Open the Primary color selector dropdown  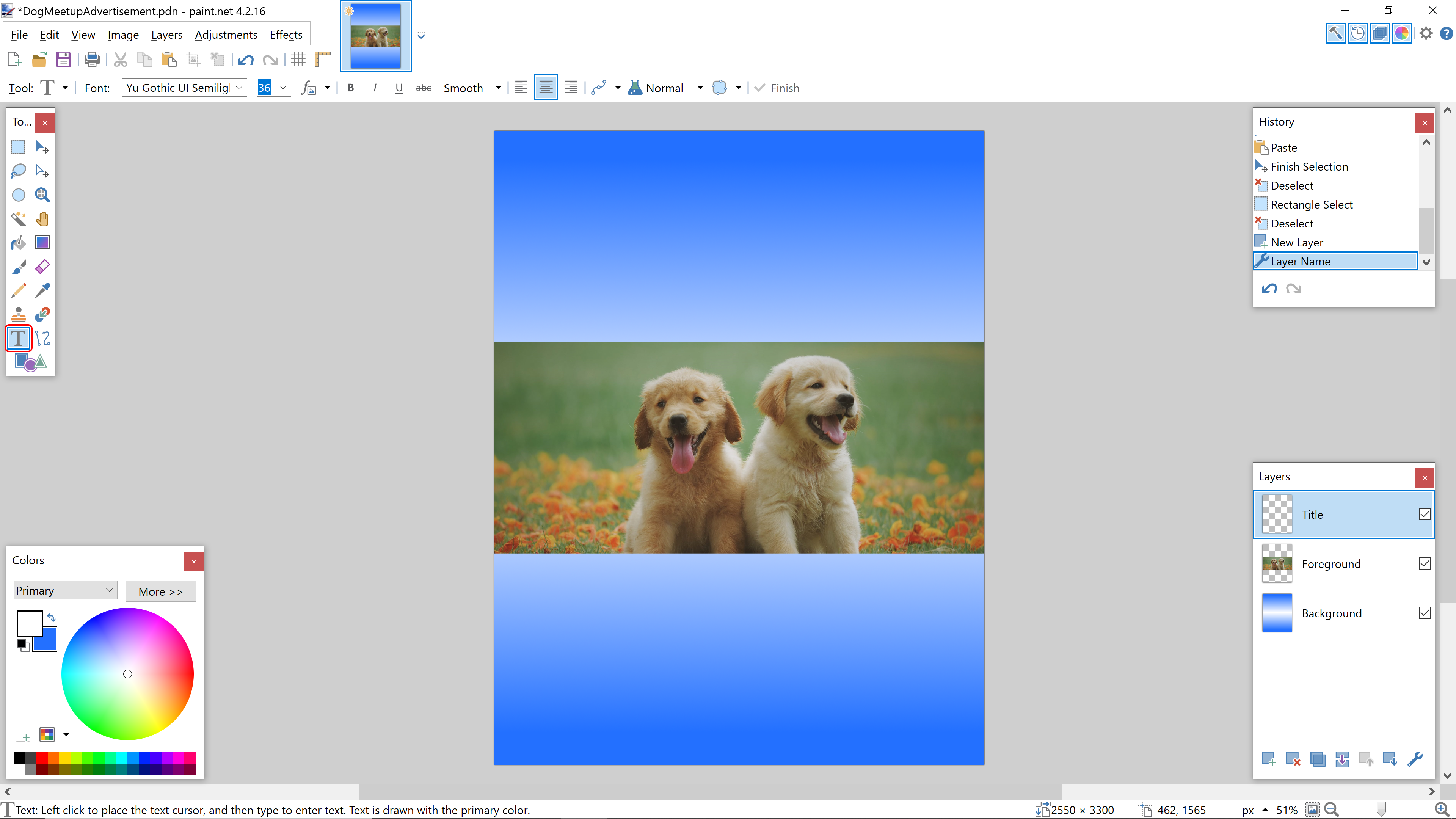(x=65, y=591)
